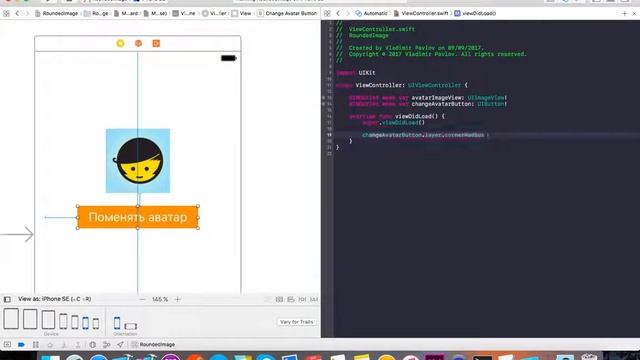Open the ViewController.swift breadcrumb

pyautogui.click(x=421, y=13)
